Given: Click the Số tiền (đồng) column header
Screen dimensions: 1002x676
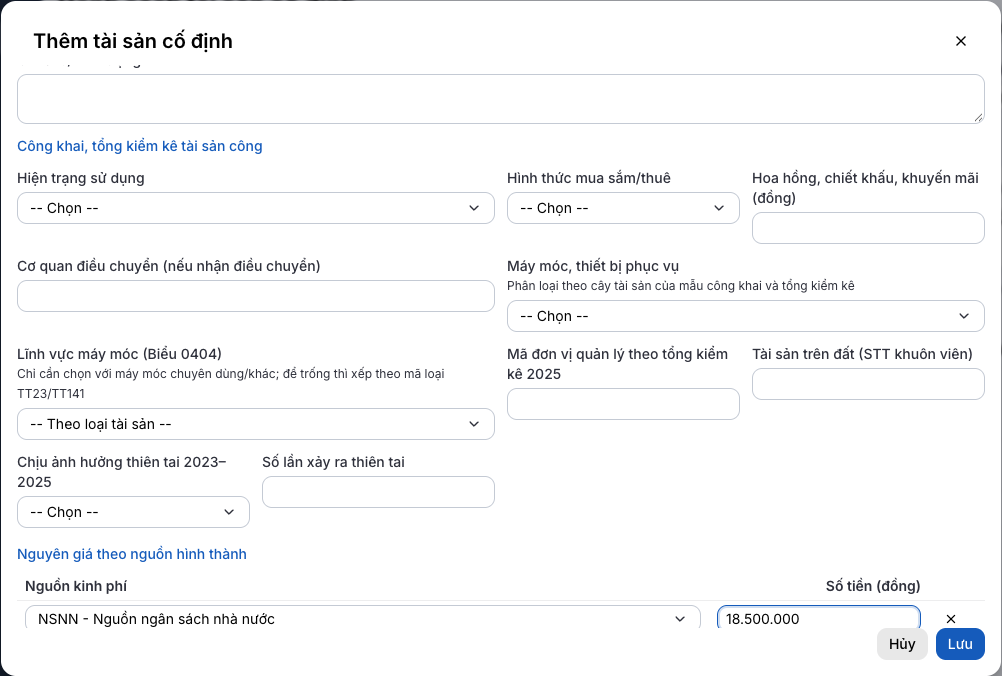Looking at the screenshot, I should point(873,586).
